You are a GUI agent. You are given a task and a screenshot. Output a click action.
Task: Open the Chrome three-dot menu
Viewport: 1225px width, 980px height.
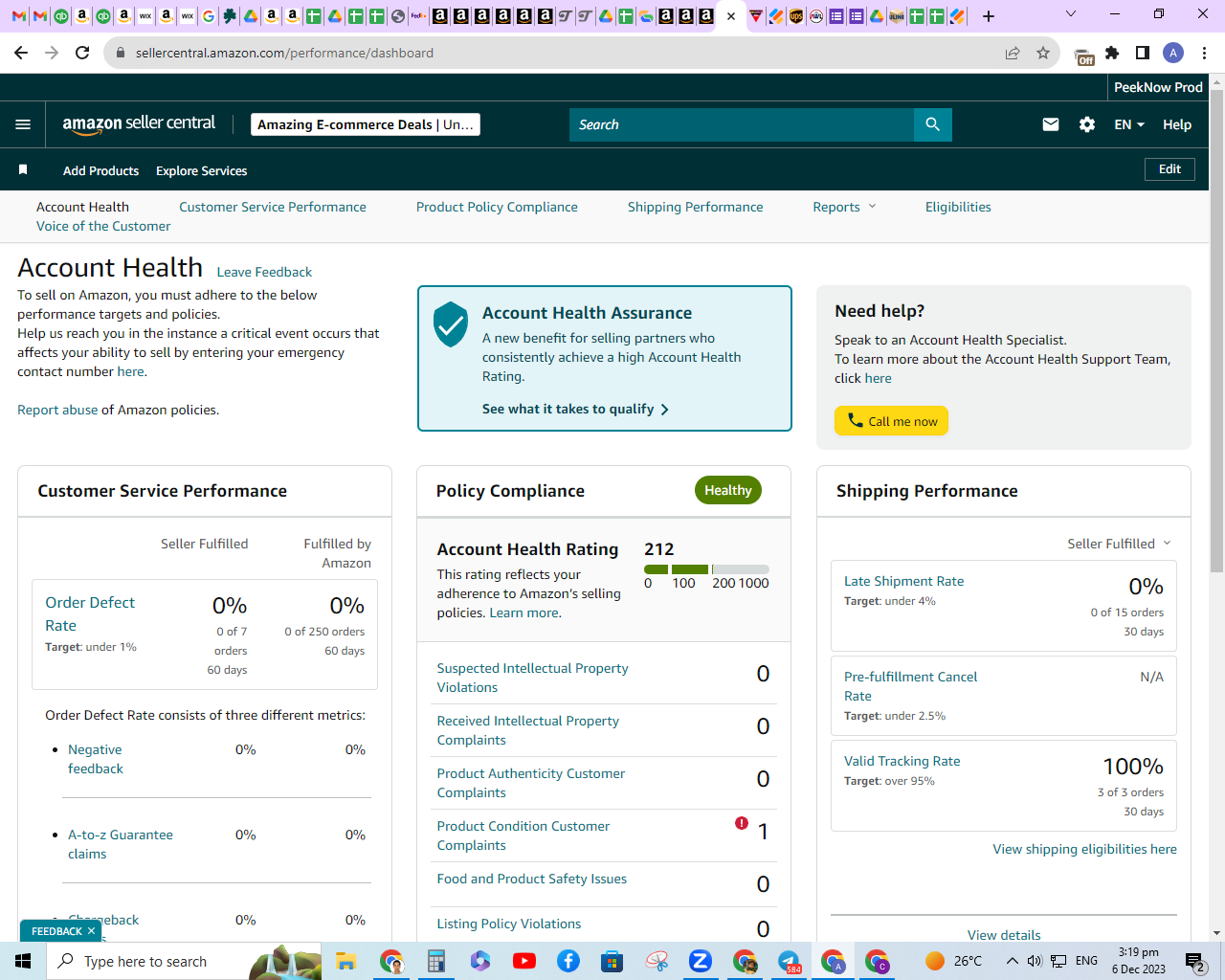coord(1204,53)
